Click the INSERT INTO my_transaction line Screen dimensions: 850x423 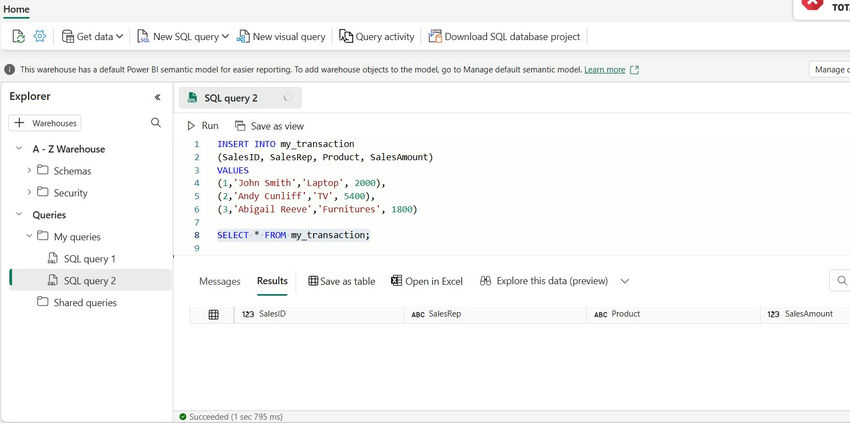[285, 144]
